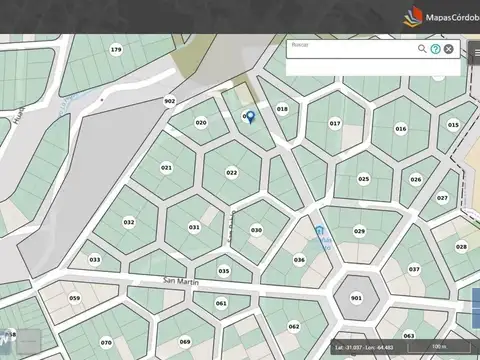Screen dimensions: 480x360
Task: Select block label 026
Action: [416, 180]
